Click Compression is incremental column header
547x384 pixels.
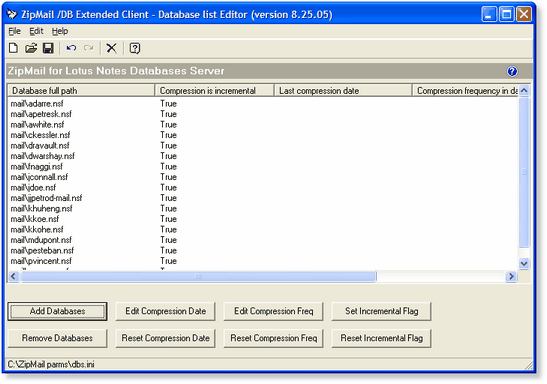click(x=214, y=91)
